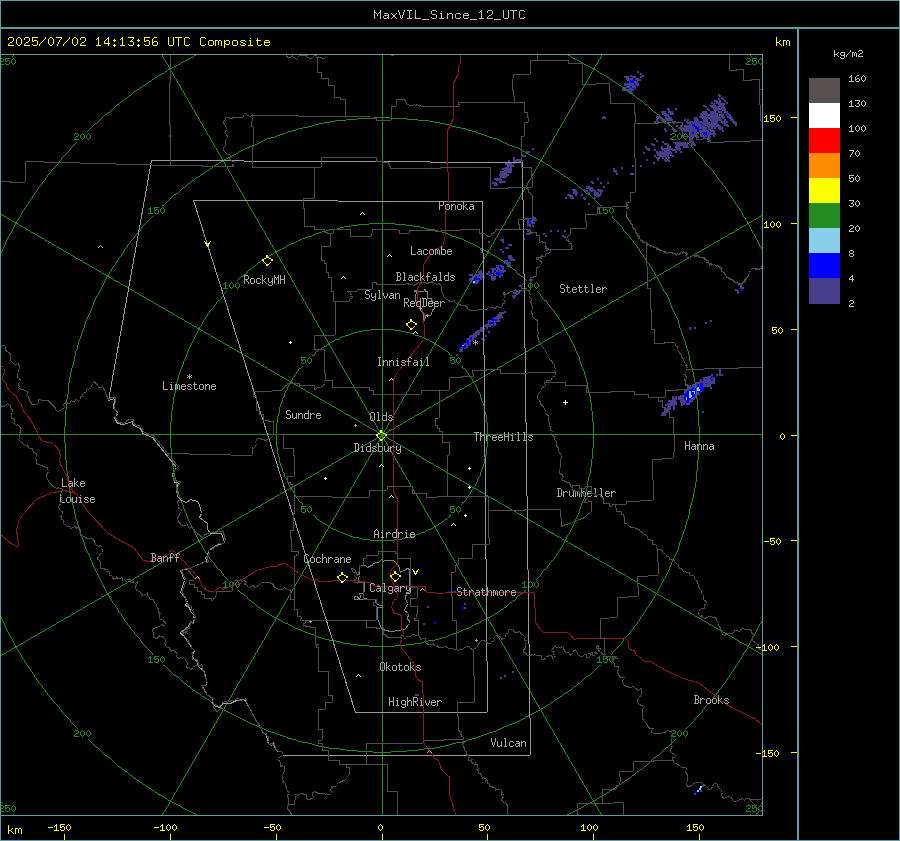Click the yellow V marker east of Calgary
This screenshot has height=841, width=900.
(x=416, y=572)
